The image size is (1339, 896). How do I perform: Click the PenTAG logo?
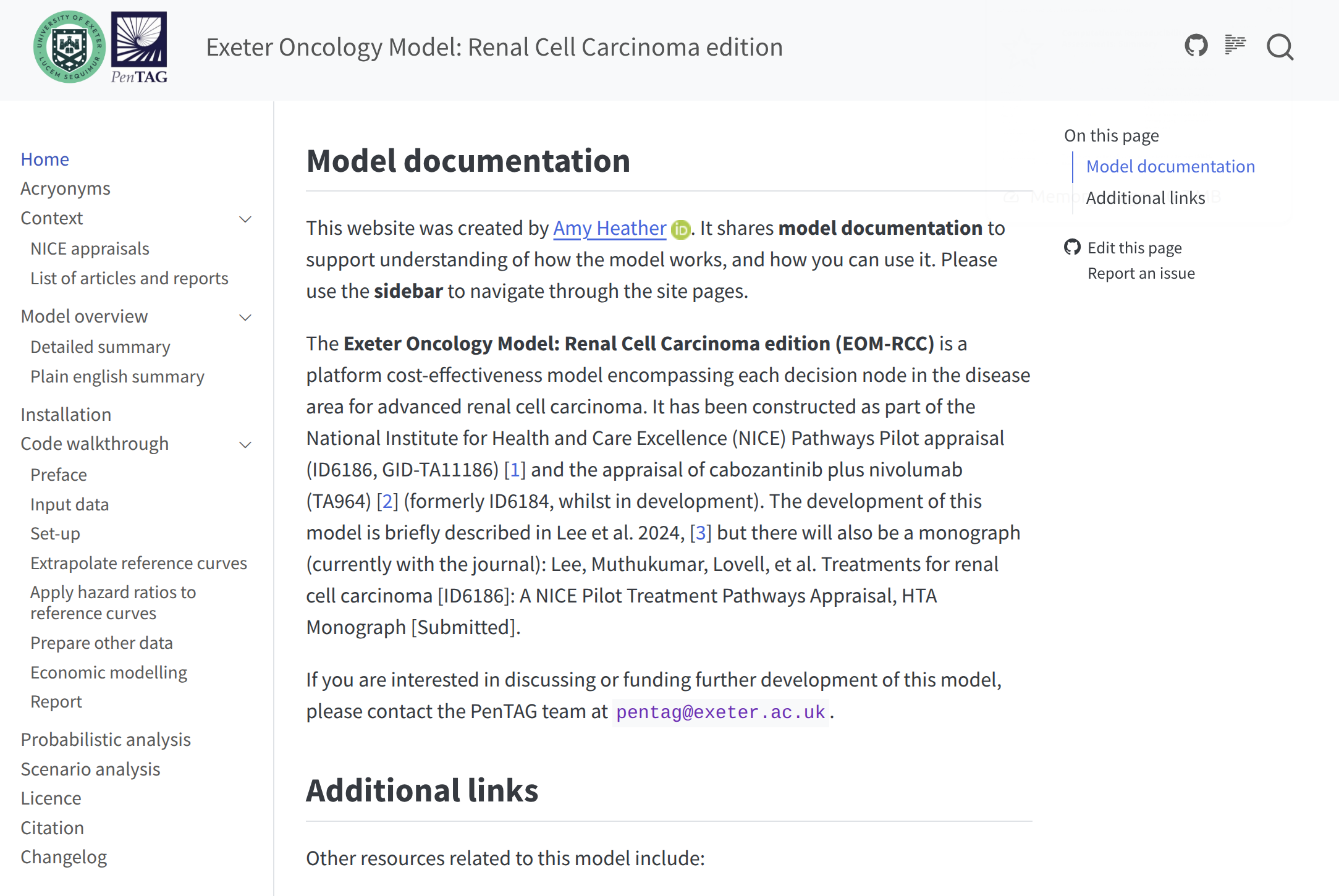(x=139, y=47)
